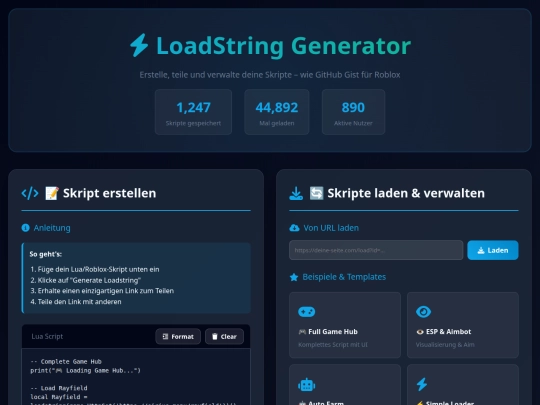The width and height of the screenshot is (540, 405).
Task: Click the "Komplettes Script mit UI" description
Action: (x=333, y=345)
